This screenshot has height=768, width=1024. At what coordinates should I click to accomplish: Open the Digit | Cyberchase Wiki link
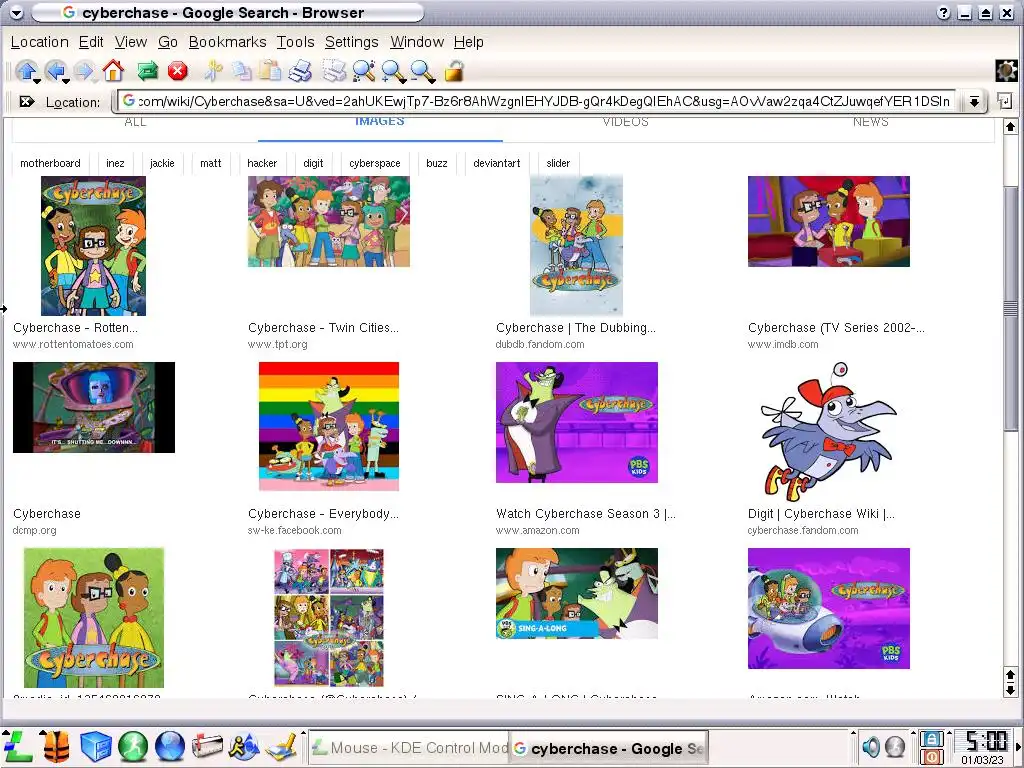point(821,514)
